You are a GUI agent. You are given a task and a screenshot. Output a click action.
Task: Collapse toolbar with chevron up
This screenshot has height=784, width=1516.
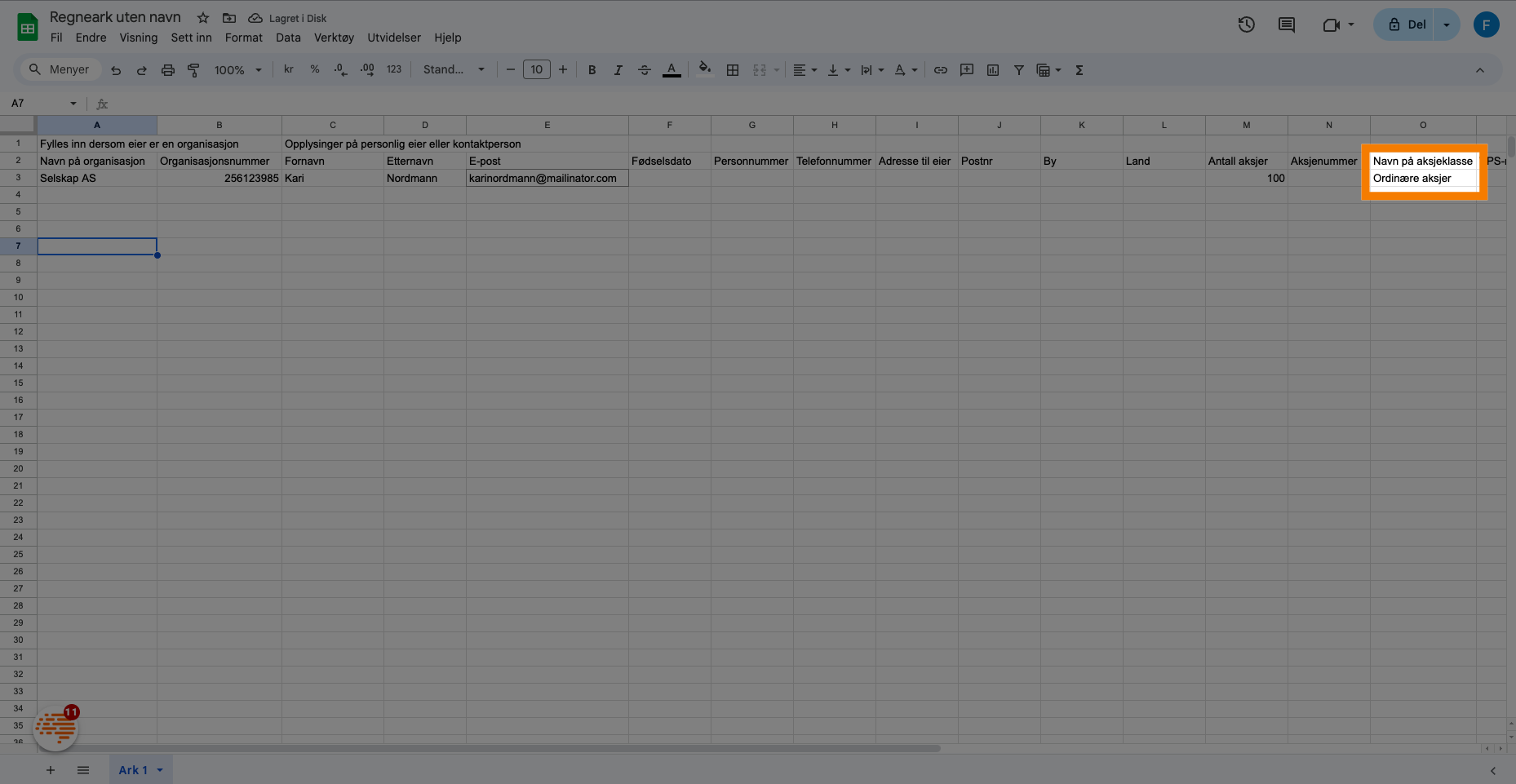pyautogui.click(x=1480, y=70)
